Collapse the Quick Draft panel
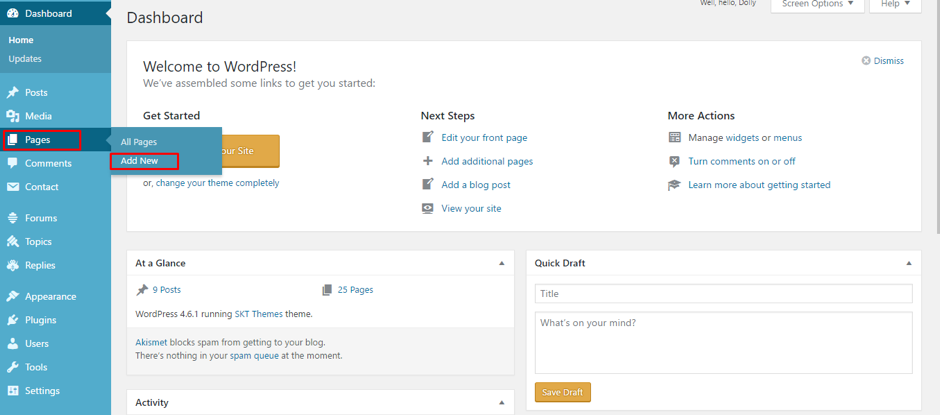The height and width of the screenshot is (415, 940). [x=909, y=263]
